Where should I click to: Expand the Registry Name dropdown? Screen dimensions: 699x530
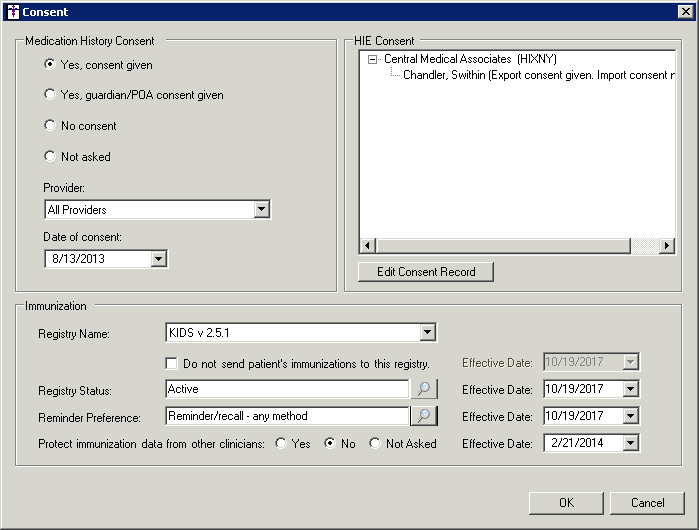tap(427, 333)
